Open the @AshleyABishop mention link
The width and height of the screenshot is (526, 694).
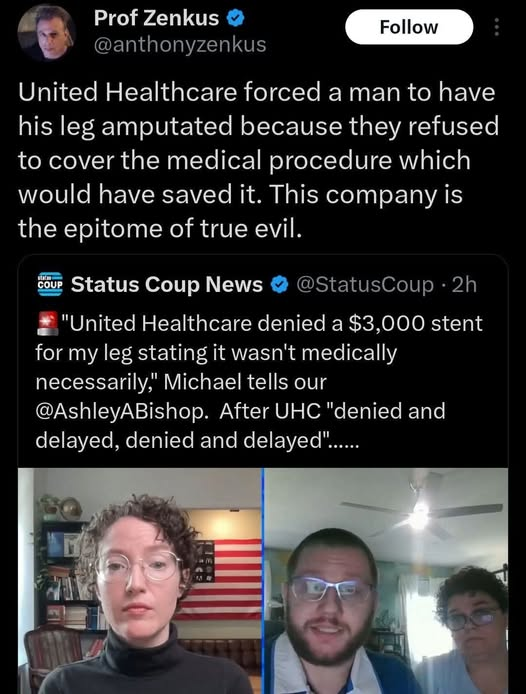click(x=121, y=411)
